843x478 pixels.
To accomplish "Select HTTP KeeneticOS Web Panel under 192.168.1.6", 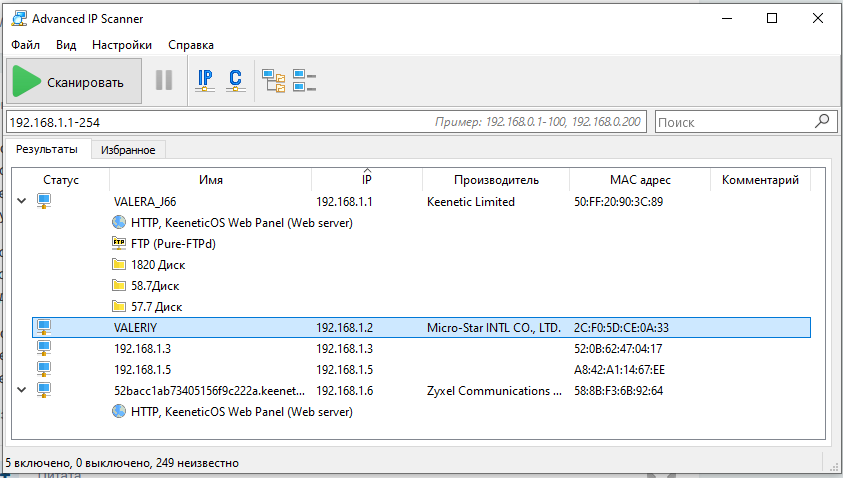I will point(242,411).
